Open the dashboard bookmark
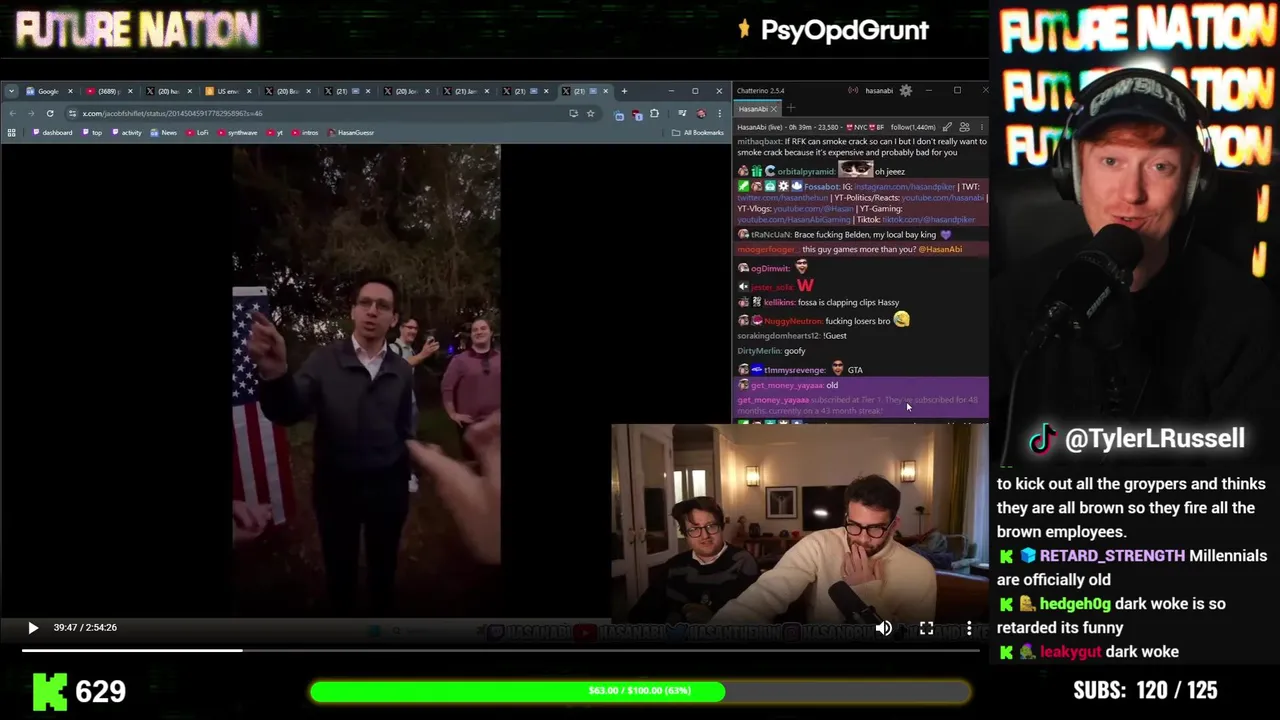This screenshot has height=720, width=1280. (x=52, y=132)
